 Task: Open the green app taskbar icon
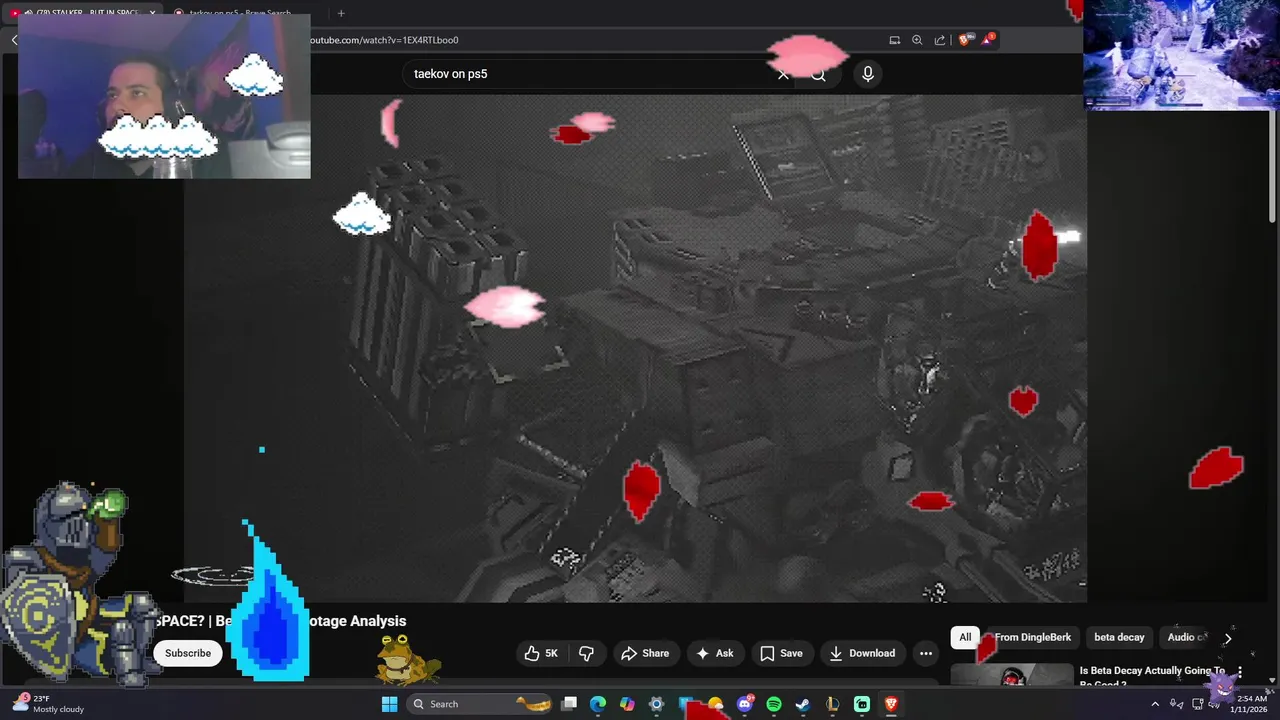[x=862, y=704]
